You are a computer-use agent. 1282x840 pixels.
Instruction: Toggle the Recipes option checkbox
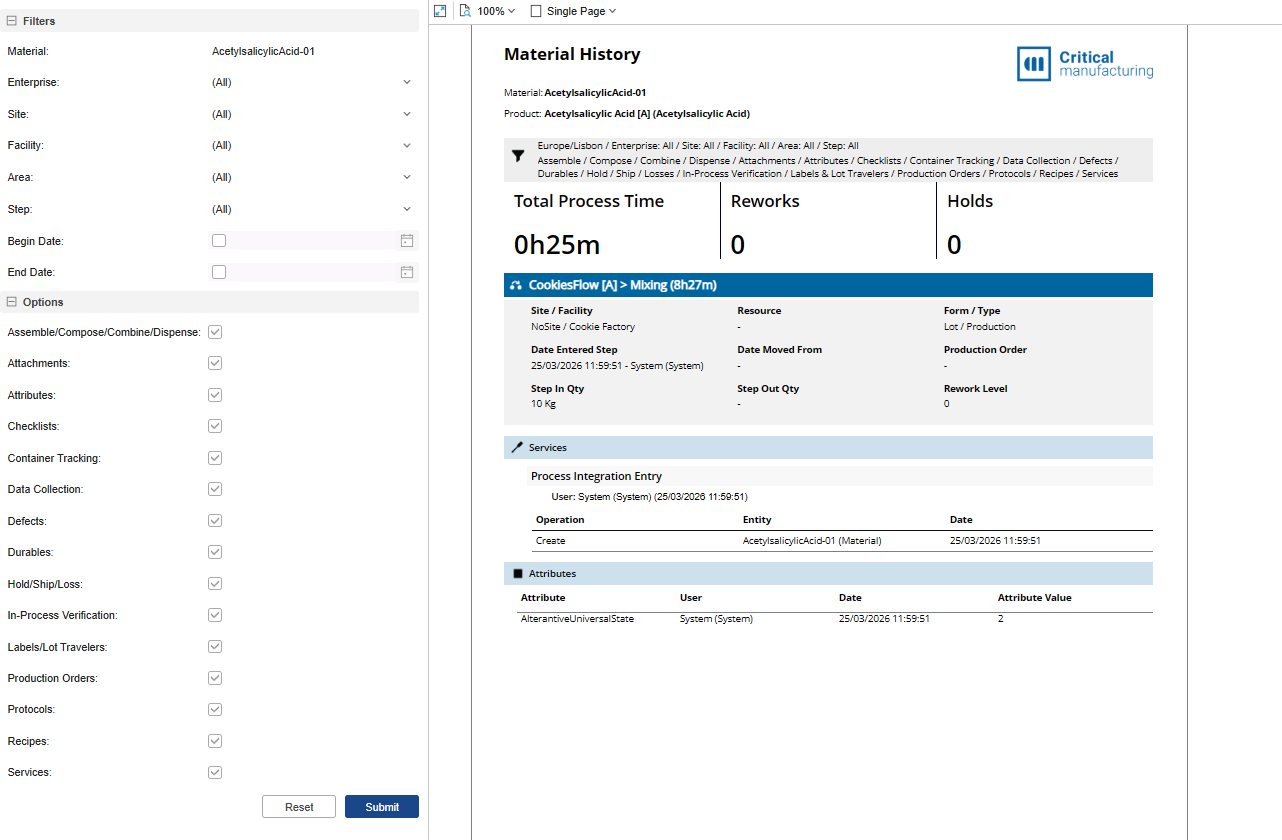pos(215,741)
